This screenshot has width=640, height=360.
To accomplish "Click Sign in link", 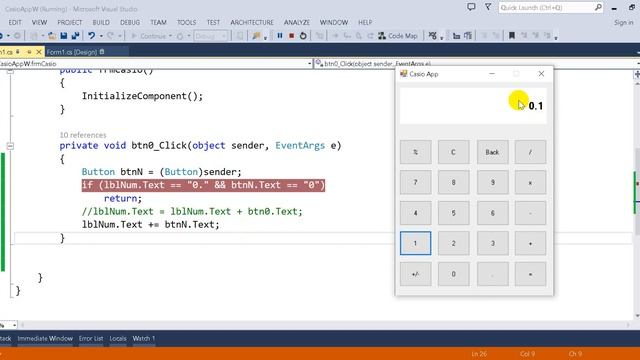I will click(624, 22).
